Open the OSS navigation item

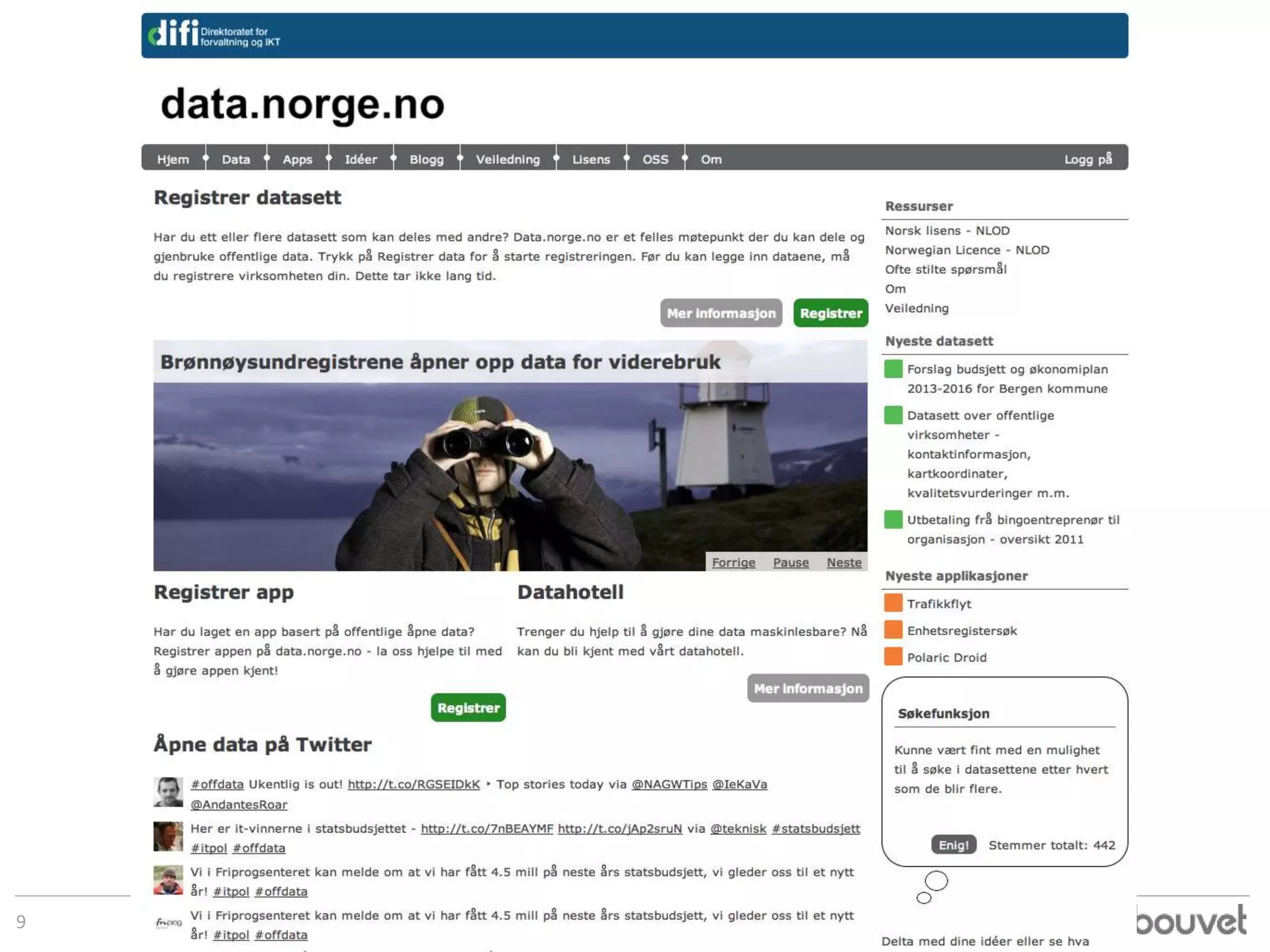click(655, 159)
